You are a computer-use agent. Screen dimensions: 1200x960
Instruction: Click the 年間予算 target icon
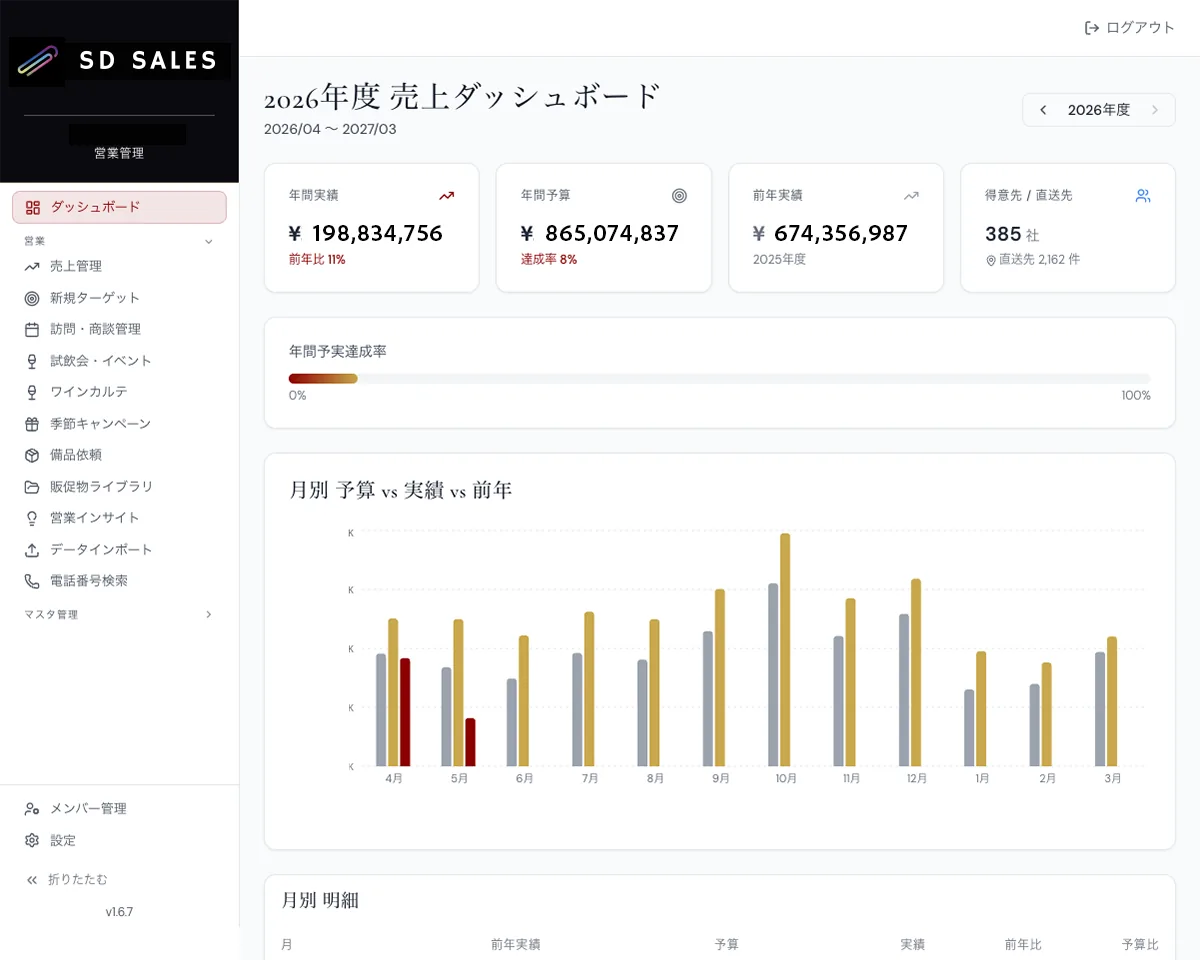click(679, 196)
